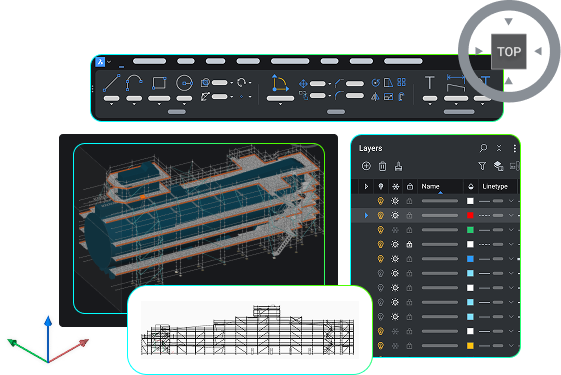Select the Mirror tool icon

tap(375, 97)
